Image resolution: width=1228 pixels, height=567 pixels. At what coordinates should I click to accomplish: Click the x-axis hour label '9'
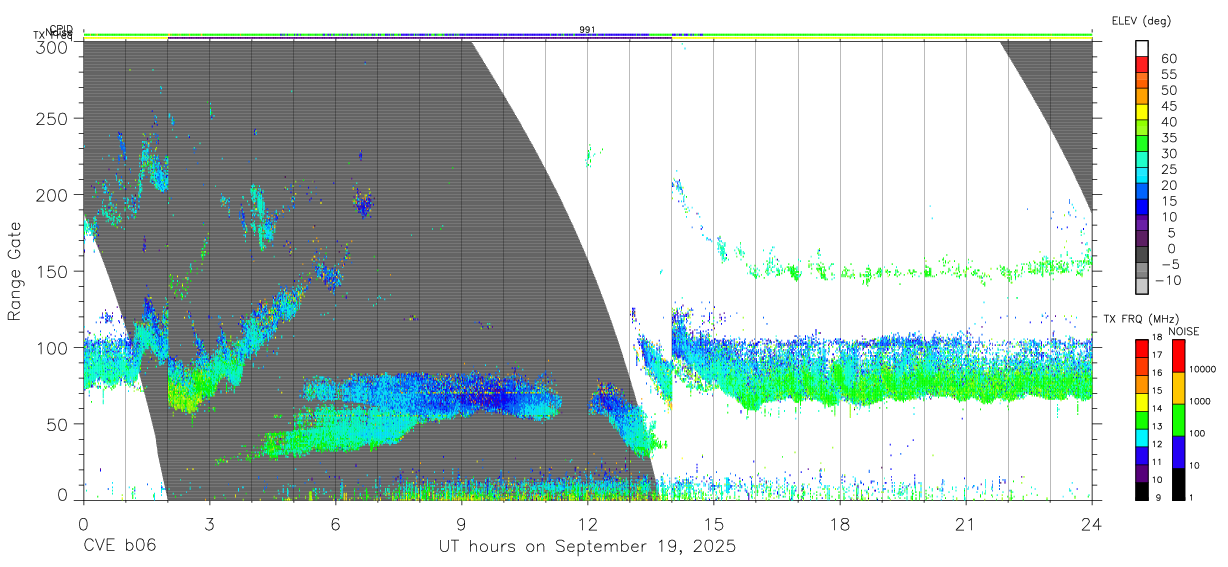tap(461, 524)
